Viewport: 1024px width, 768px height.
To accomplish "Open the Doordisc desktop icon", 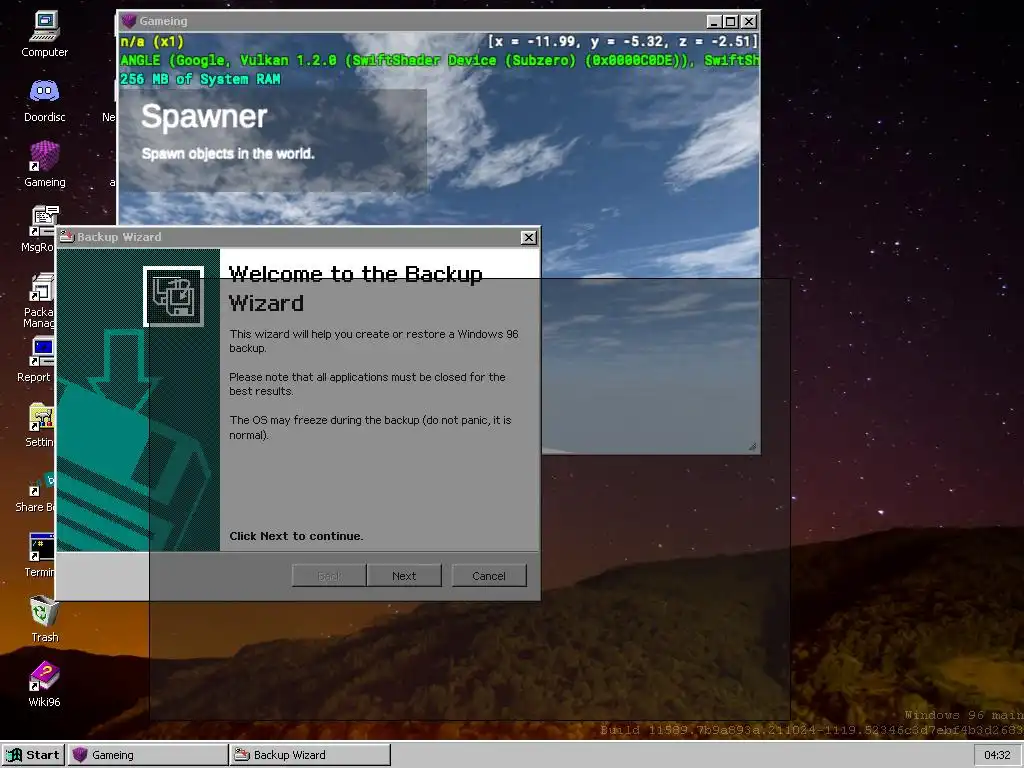I will (44, 99).
